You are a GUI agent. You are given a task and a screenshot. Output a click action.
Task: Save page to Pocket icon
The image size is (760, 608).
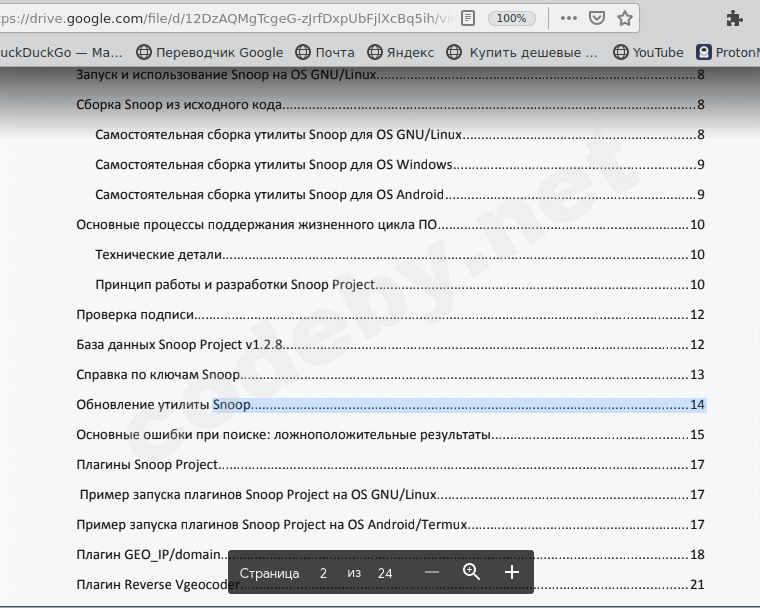click(x=597, y=18)
